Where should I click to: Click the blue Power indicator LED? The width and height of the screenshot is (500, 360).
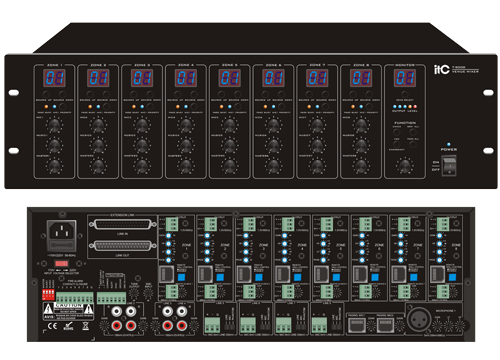click(x=449, y=144)
